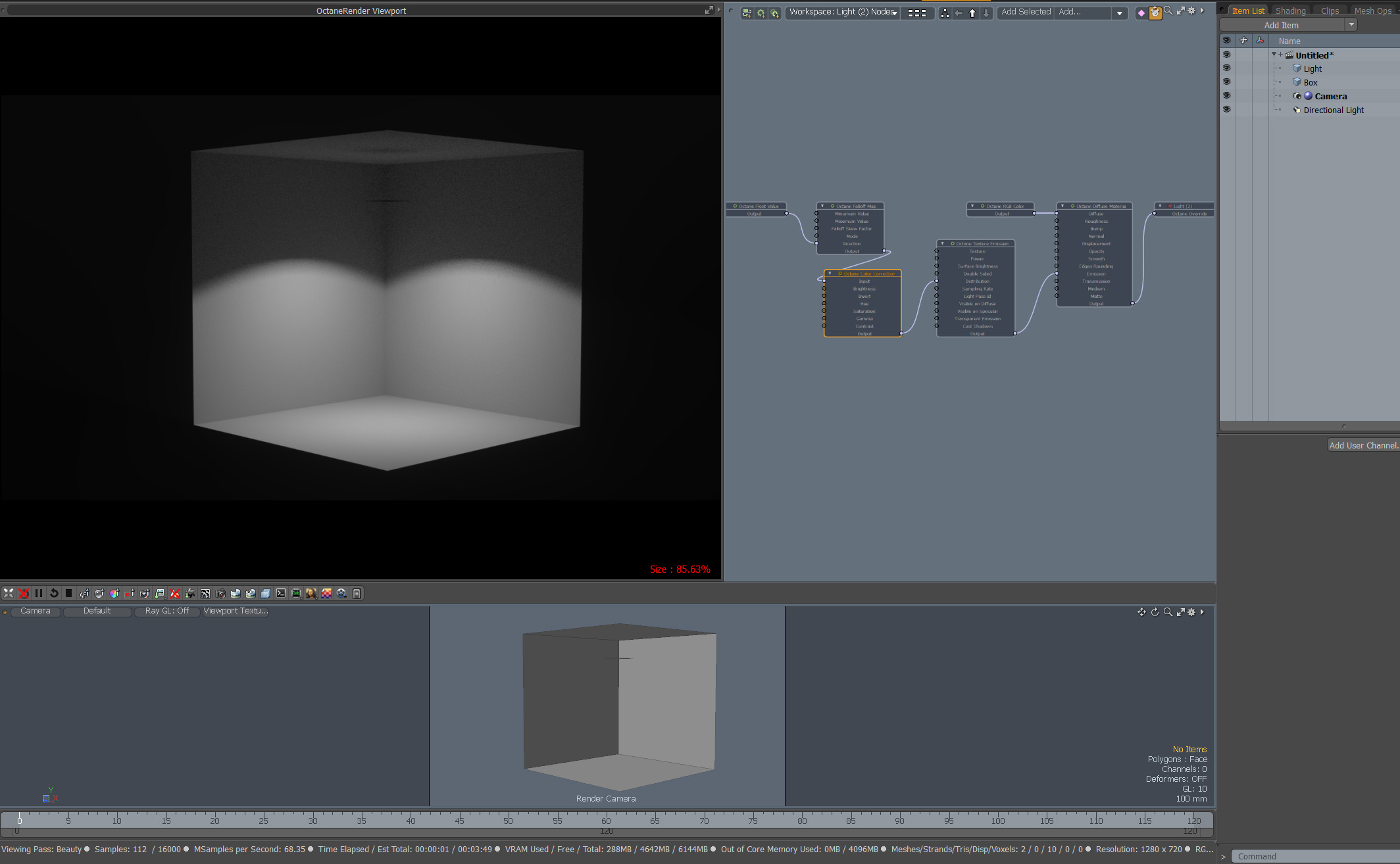The image size is (1400, 864).
Task: Restart the render with refresh arrow icon
Action: [54, 593]
